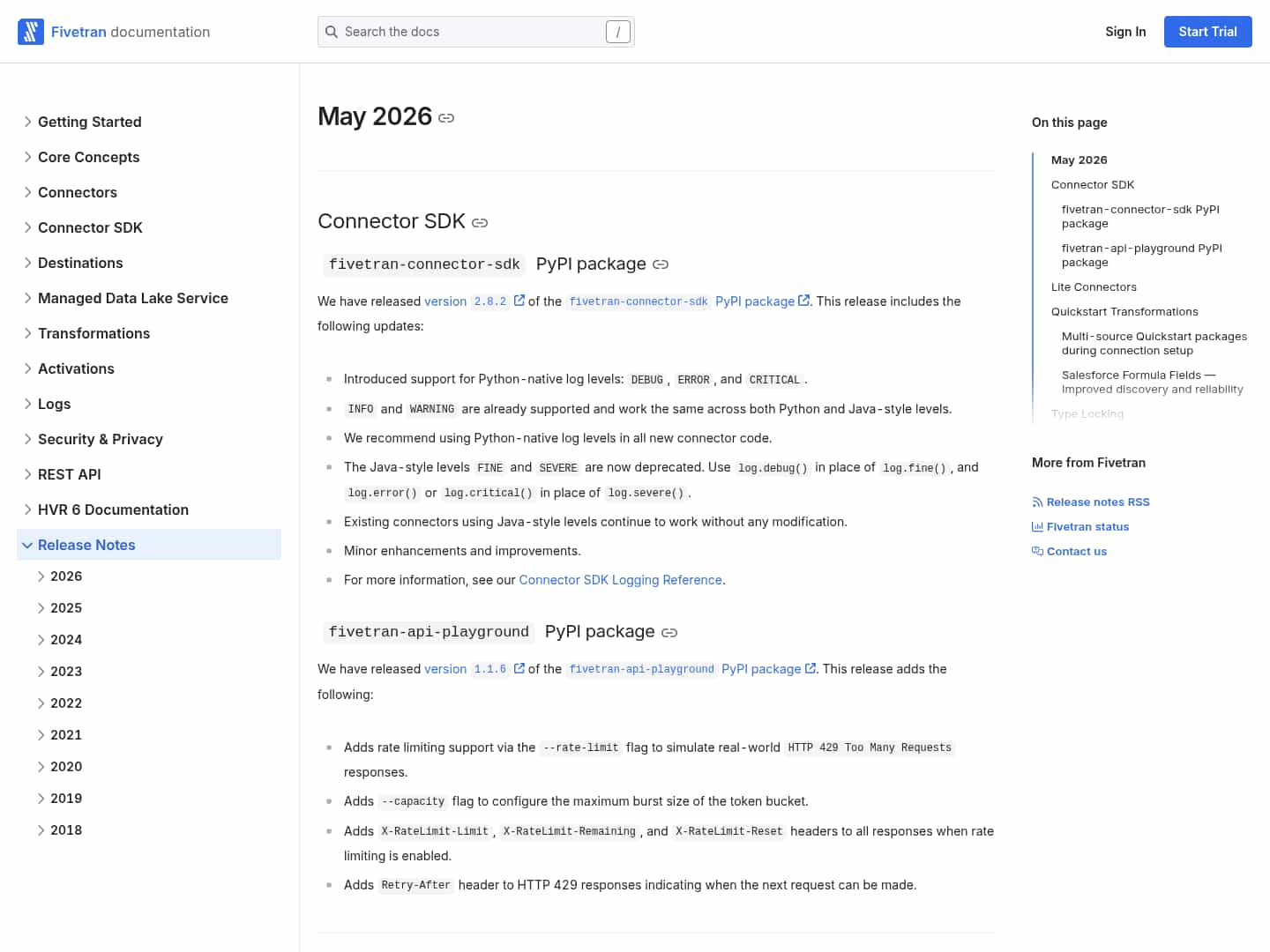Copy anchor link for fivetran-api-playground PyPI package heading
The image size is (1270, 952).
tap(669, 633)
